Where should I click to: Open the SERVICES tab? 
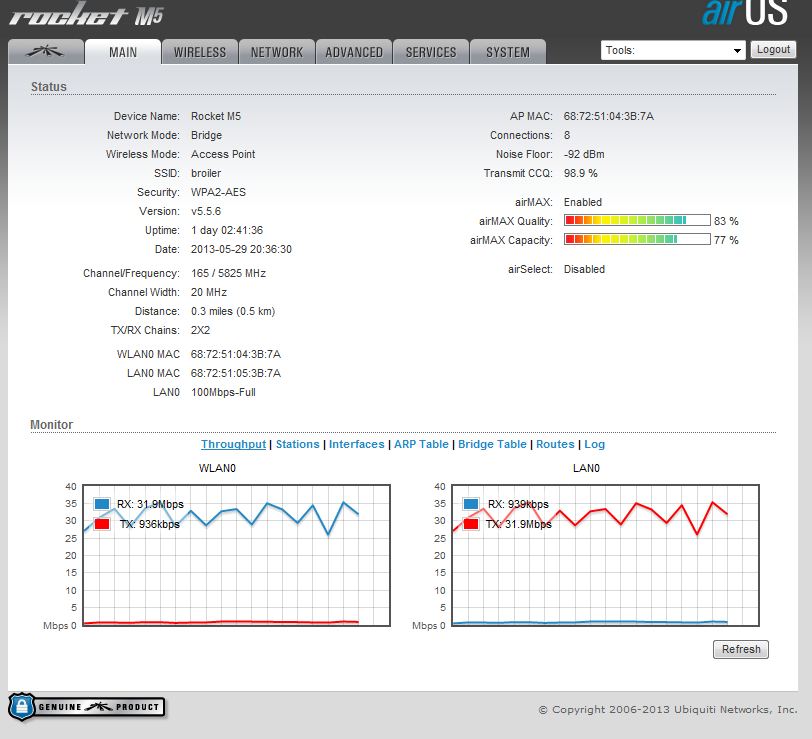pyautogui.click(x=431, y=52)
